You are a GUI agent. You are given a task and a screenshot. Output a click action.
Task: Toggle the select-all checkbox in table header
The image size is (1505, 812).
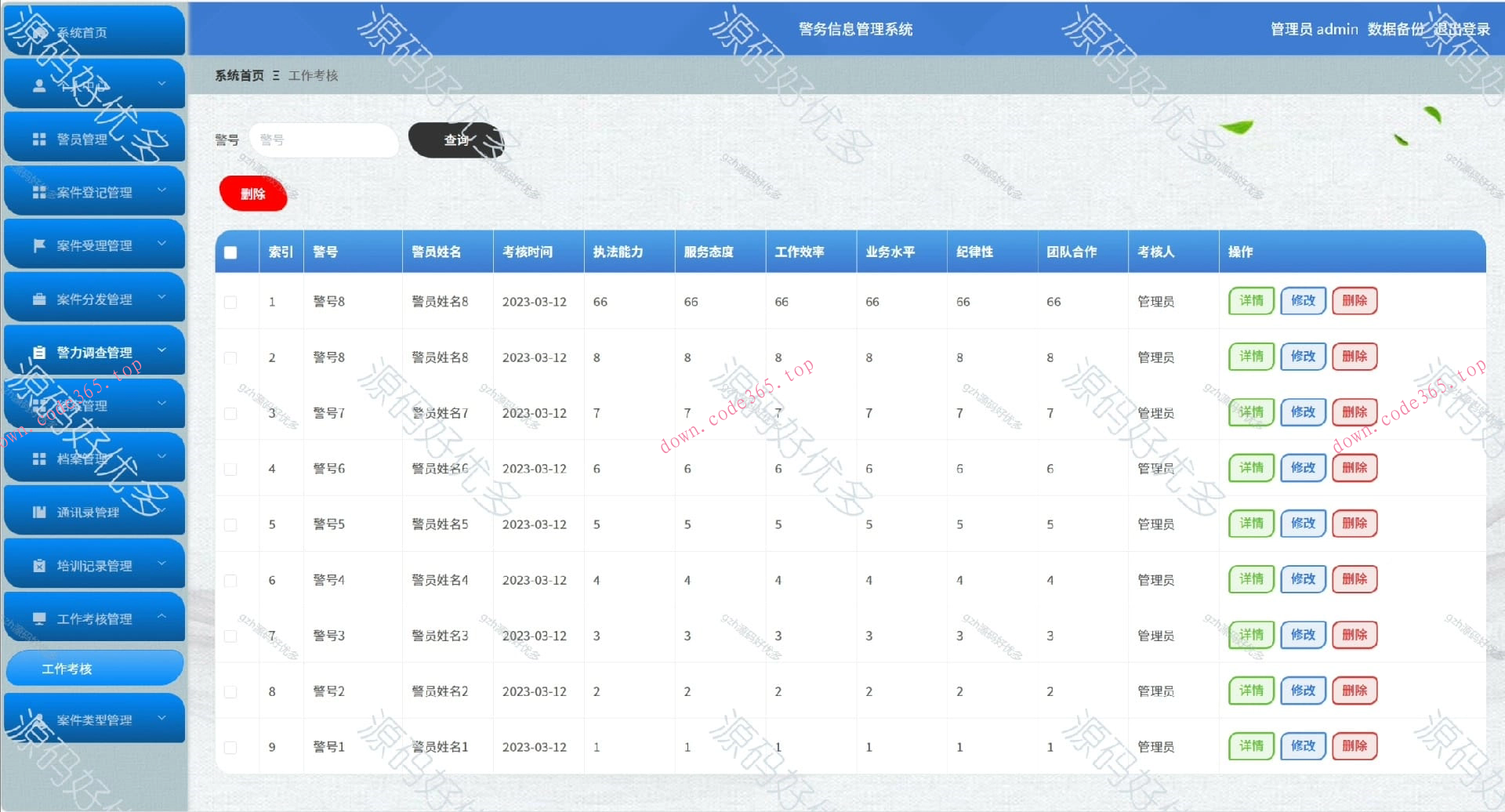pyautogui.click(x=230, y=252)
